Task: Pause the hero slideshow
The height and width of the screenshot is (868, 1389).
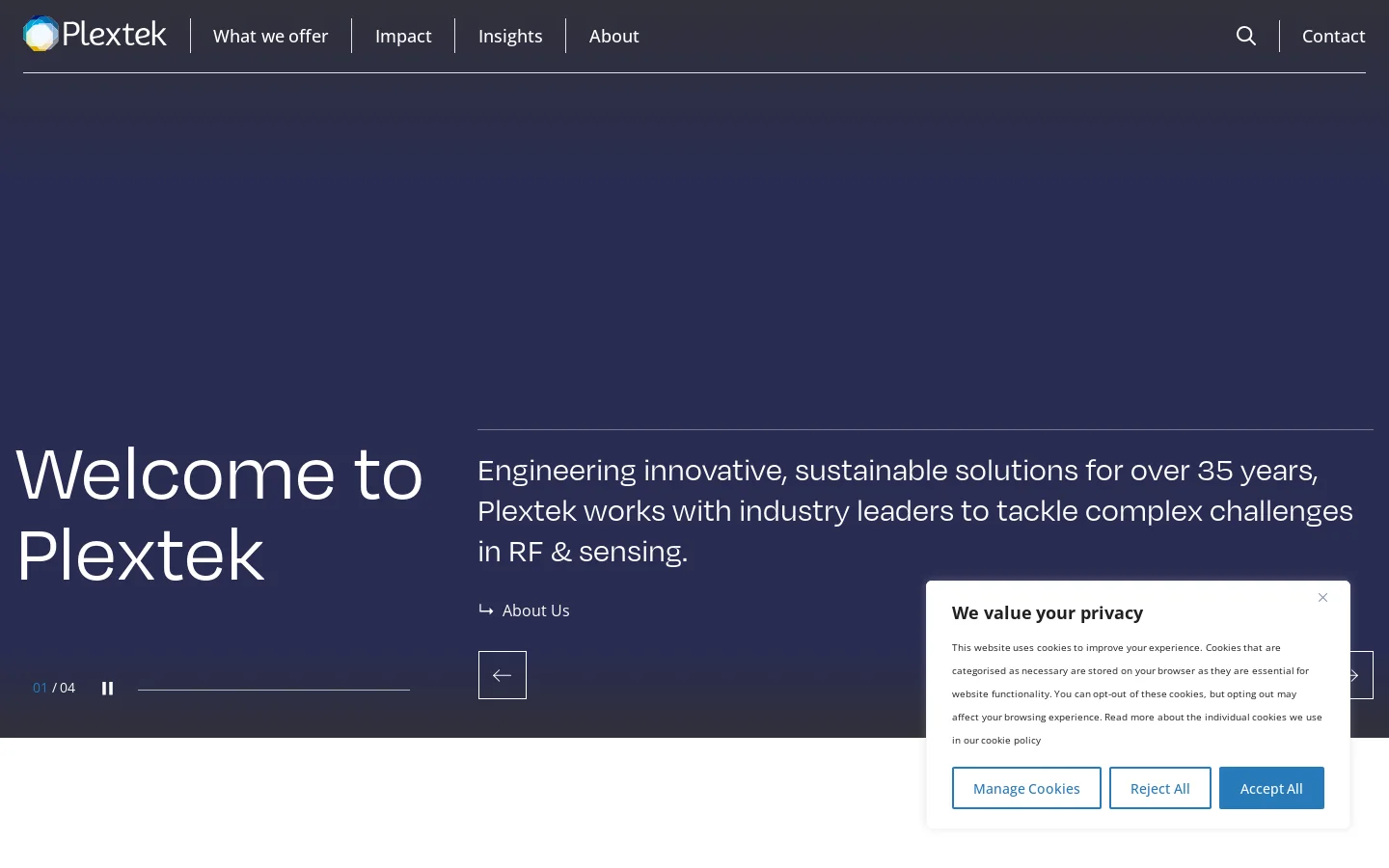Action: coord(108,689)
